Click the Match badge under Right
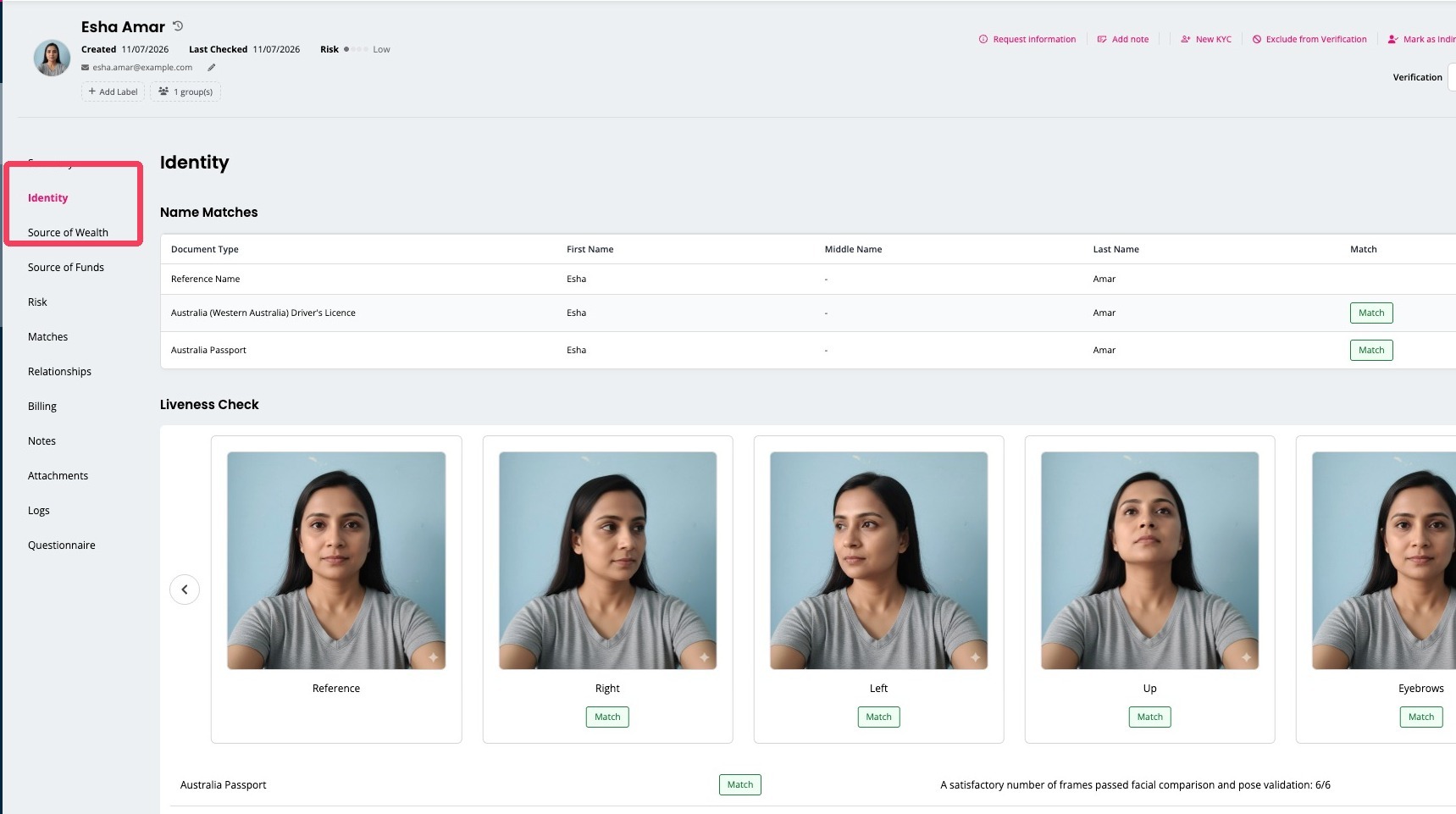The image size is (1456, 814). (607, 717)
